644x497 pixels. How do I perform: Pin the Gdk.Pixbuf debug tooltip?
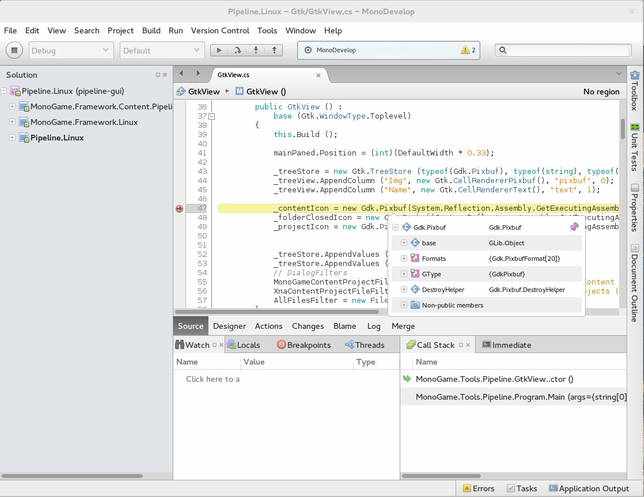(x=574, y=227)
